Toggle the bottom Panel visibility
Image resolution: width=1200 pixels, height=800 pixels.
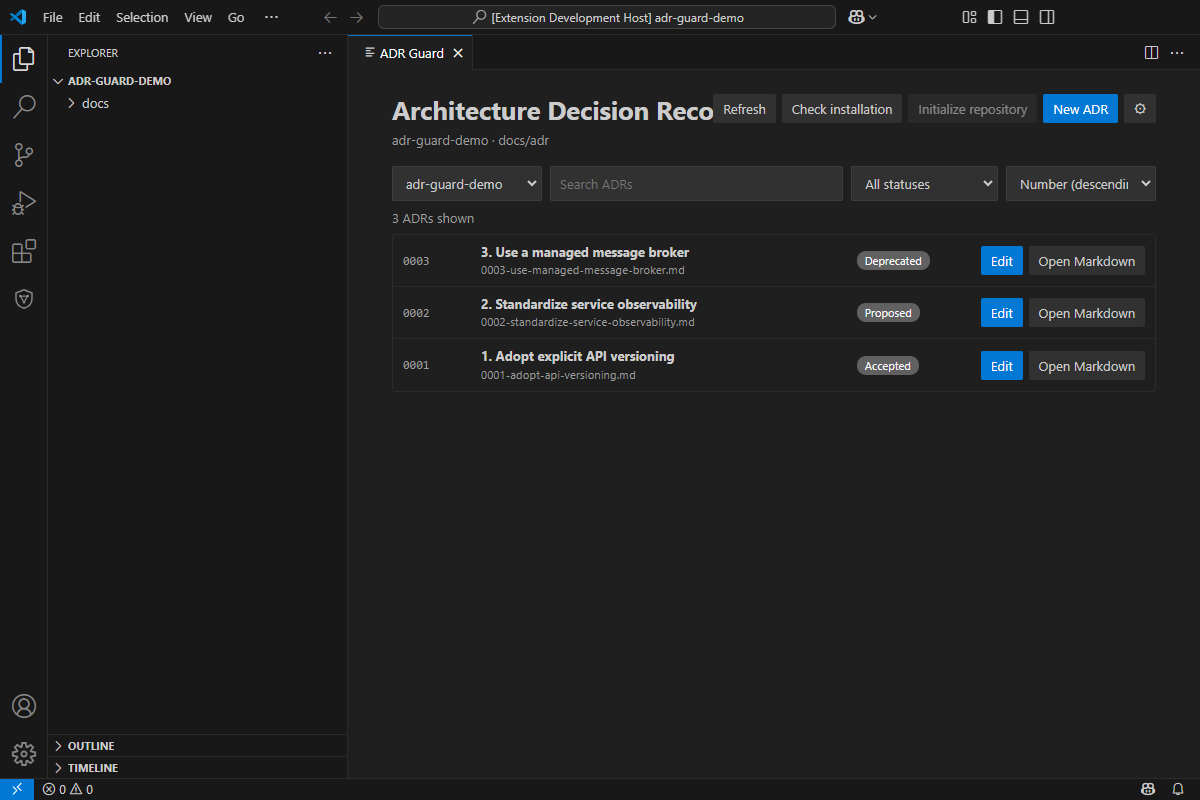pyautogui.click(x=1021, y=17)
